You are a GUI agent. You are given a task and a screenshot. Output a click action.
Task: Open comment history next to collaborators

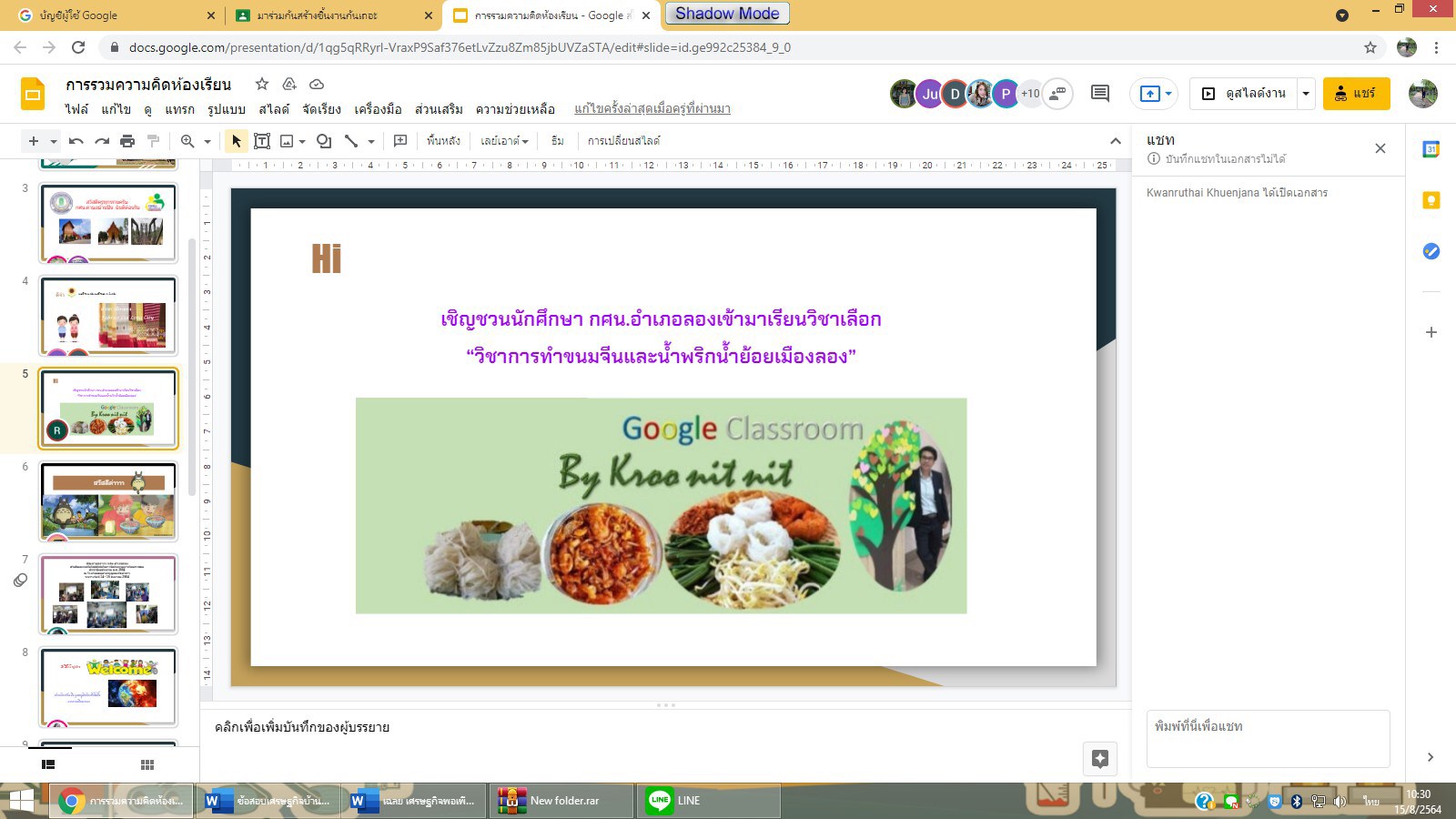pyautogui.click(x=1100, y=93)
